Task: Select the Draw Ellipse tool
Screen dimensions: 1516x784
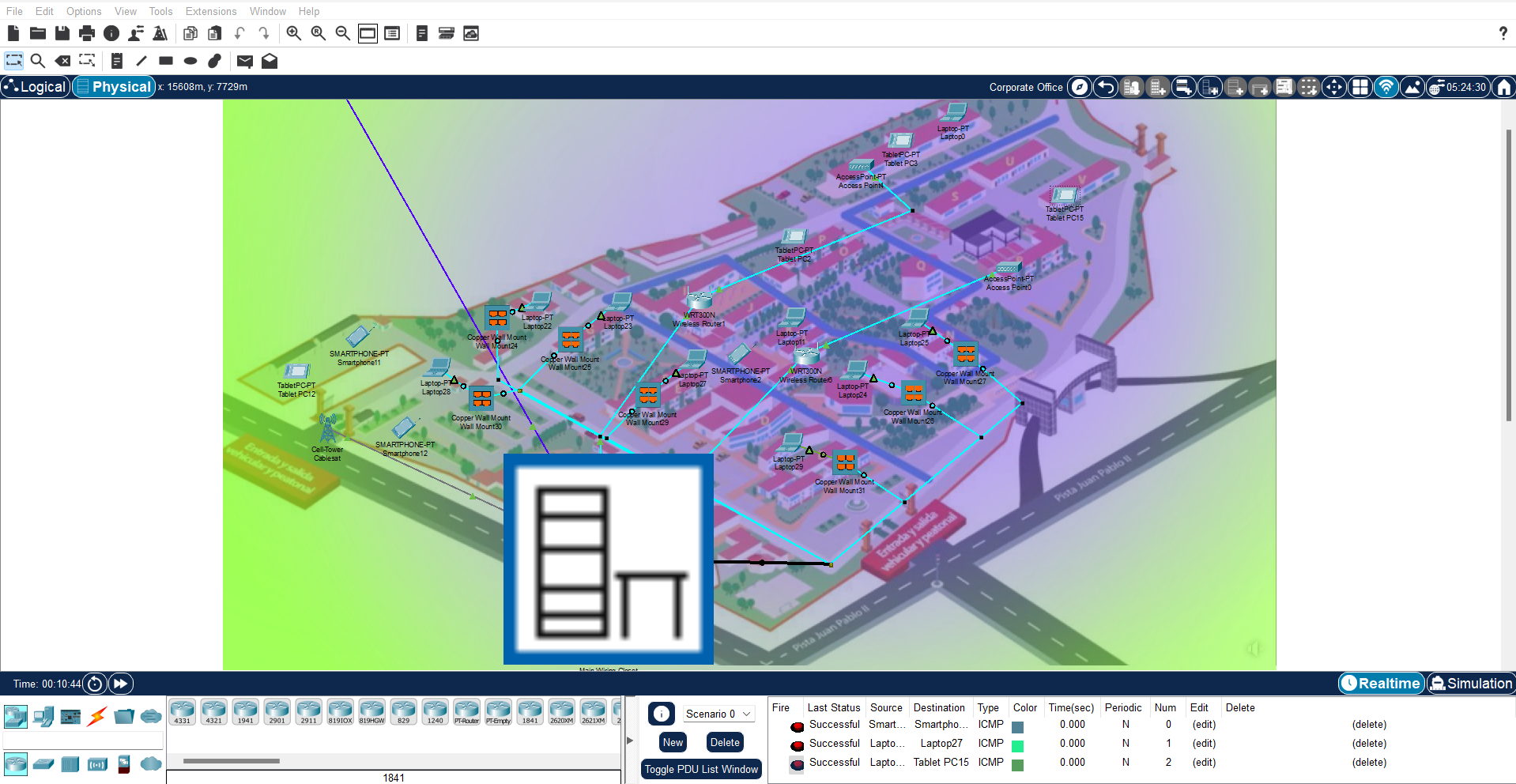Action: (190, 61)
